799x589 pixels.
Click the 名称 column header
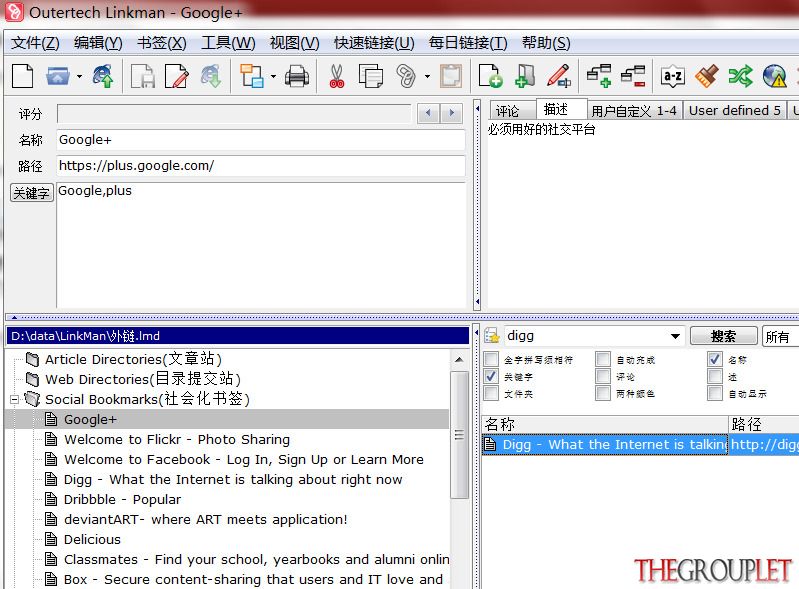click(605, 424)
